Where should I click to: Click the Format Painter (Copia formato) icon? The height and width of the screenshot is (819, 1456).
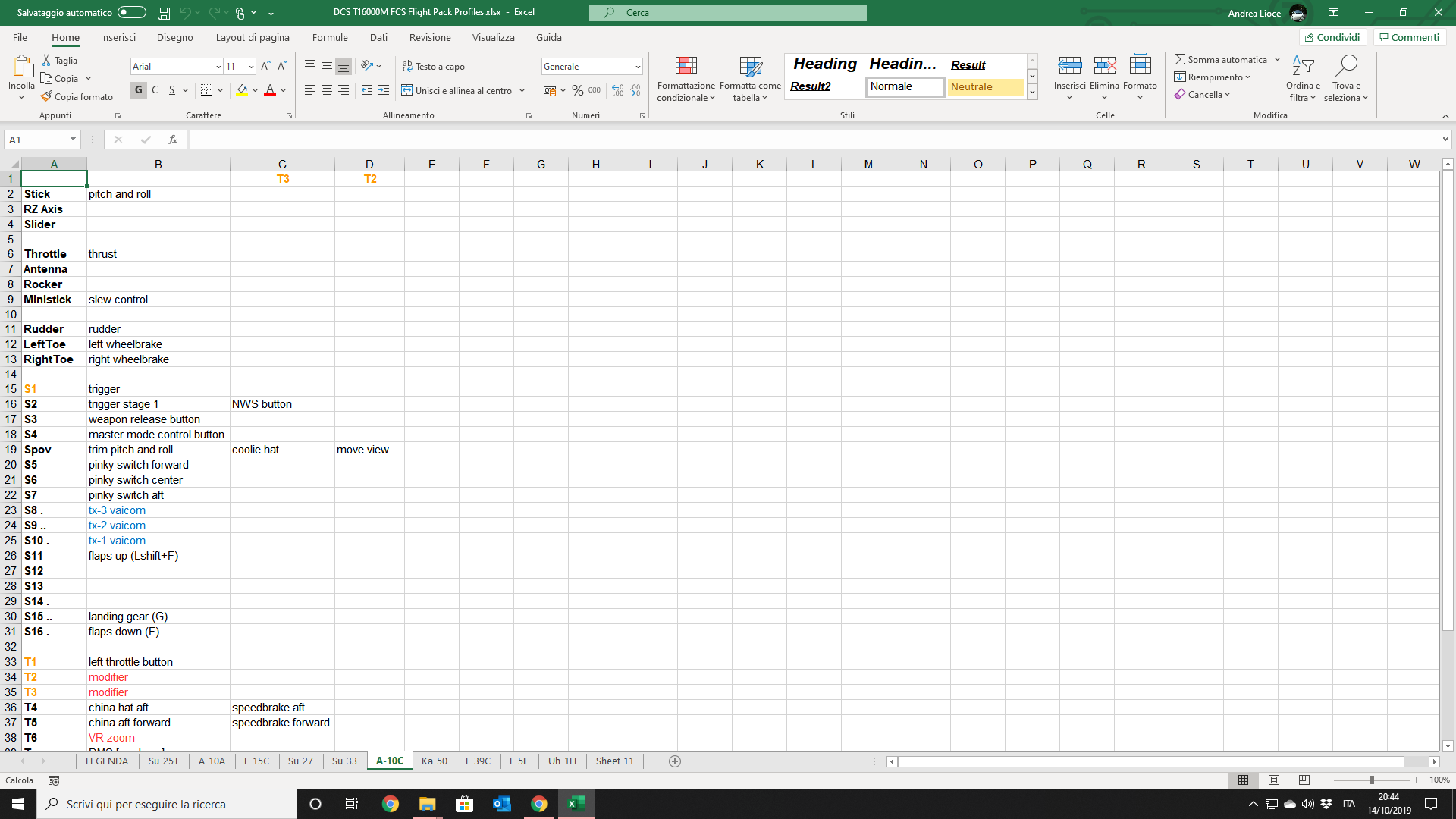pyautogui.click(x=47, y=96)
